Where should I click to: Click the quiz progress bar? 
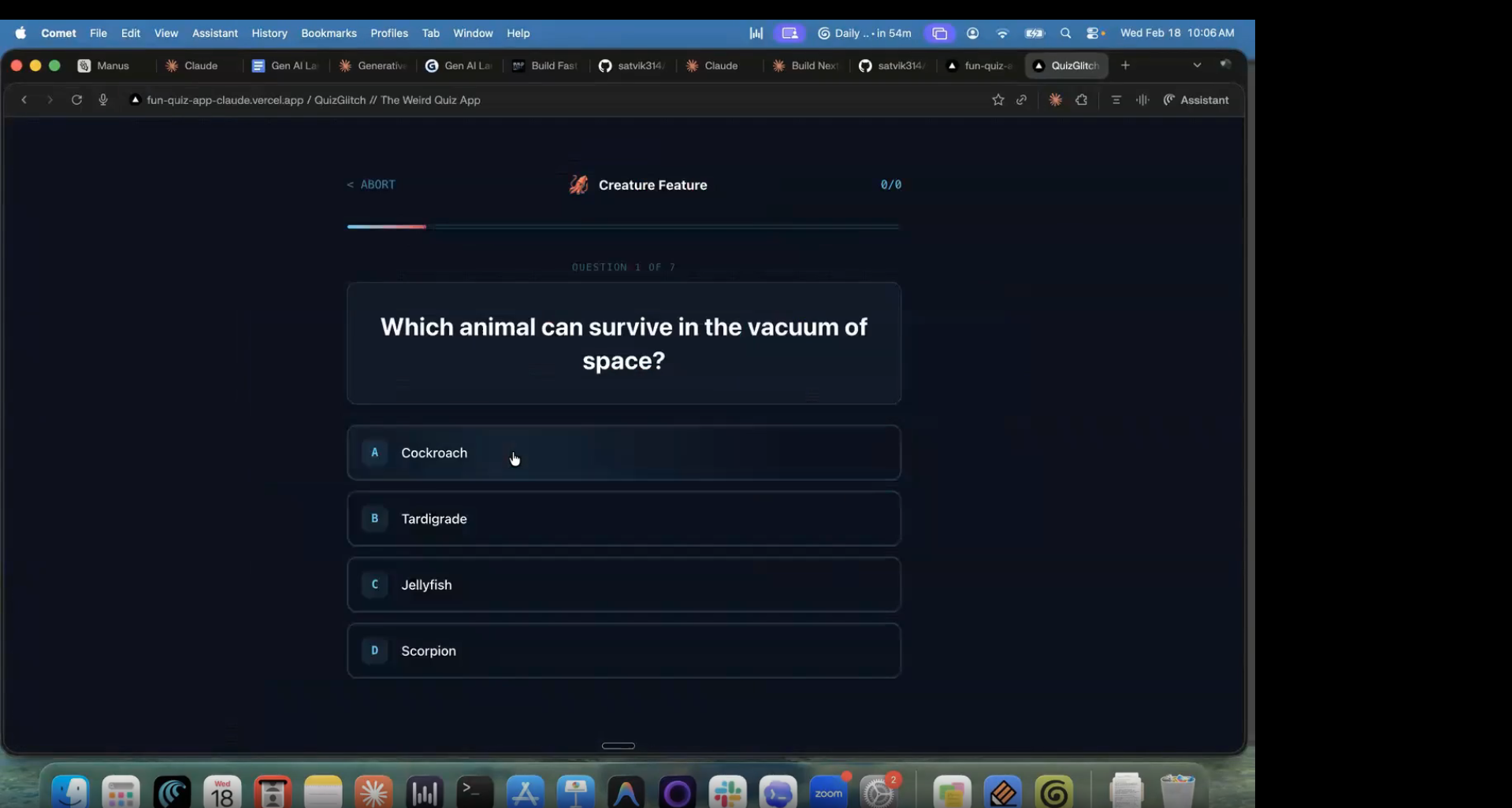click(x=623, y=227)
